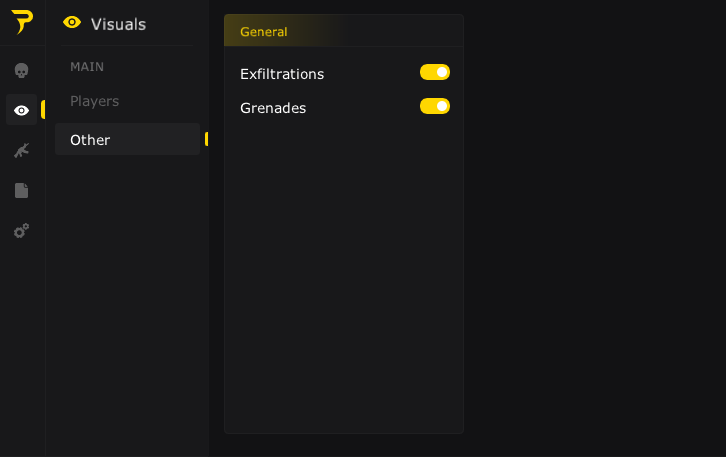
Task: Click the Visuals header title
Action: tap(118, 24)
